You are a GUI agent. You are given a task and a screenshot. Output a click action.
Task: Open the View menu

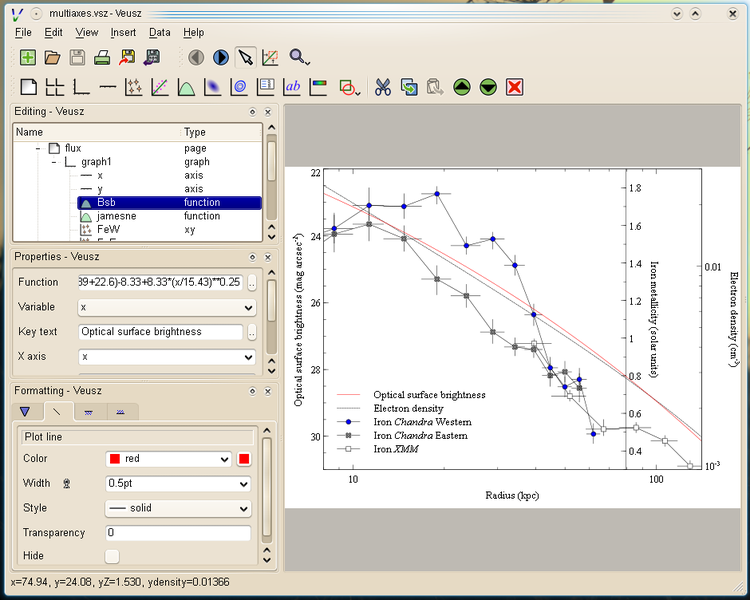[87, 33]
